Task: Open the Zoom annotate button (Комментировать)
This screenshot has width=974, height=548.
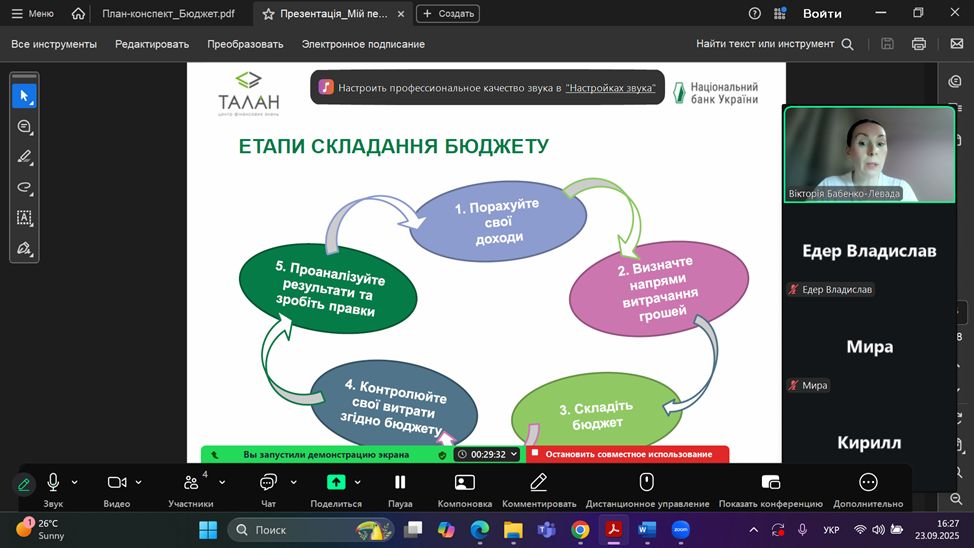Action: pyautogui.click(x=538, y=490)
